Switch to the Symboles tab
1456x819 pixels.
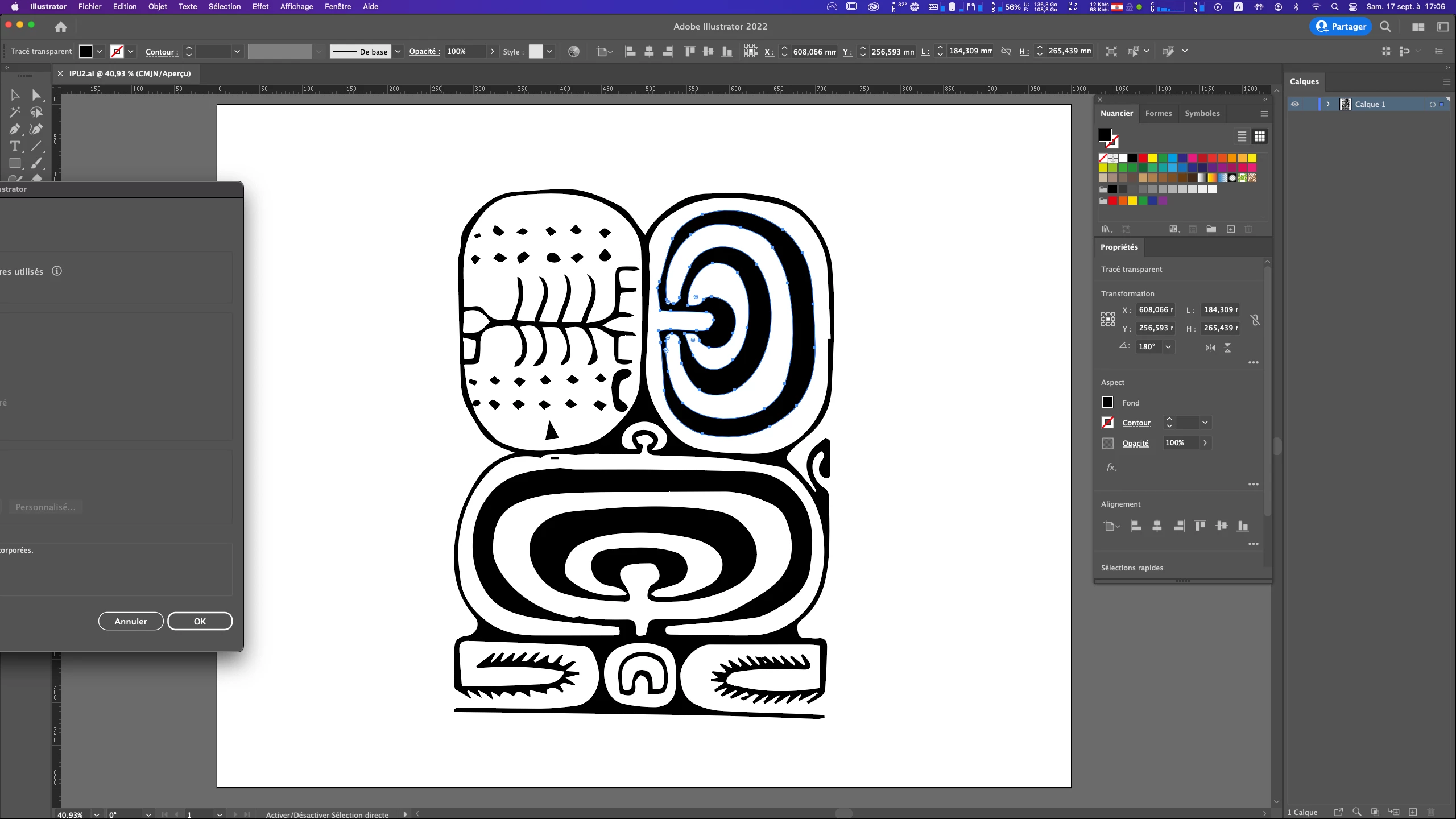click(x=1202, y=113)
